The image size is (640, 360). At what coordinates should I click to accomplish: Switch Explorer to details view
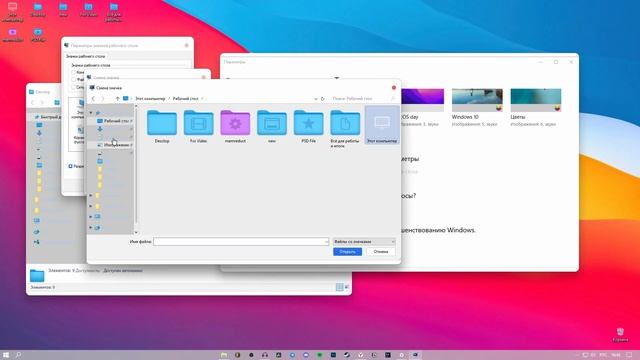(339, 287)
